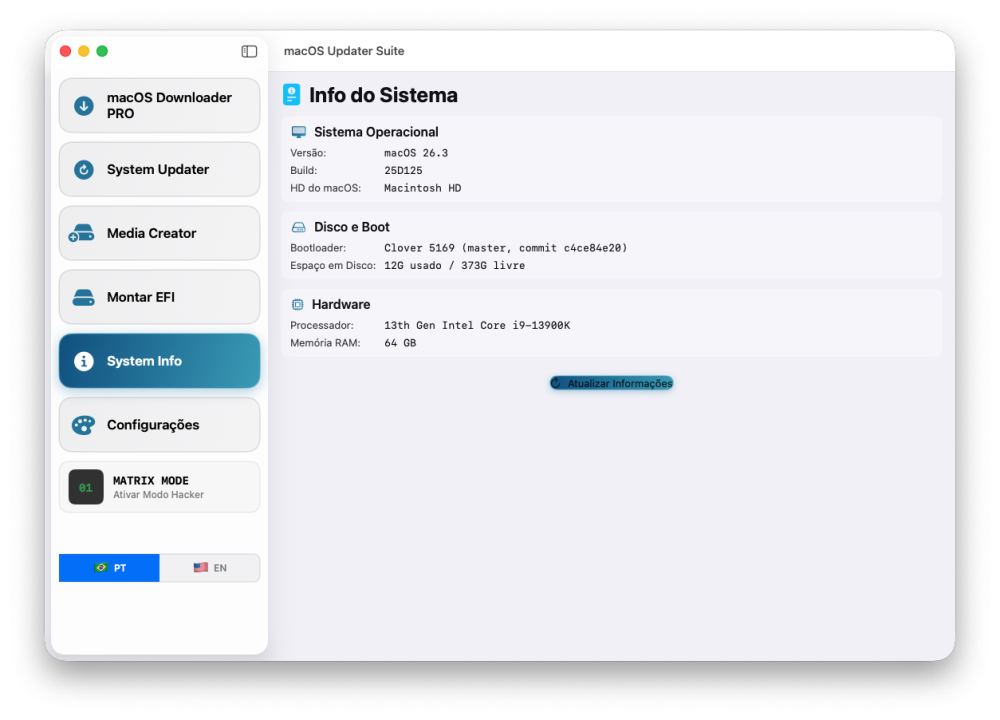Open macOS Downloader PRO section
Screen dimensions: 1000x720
[159, 106]
